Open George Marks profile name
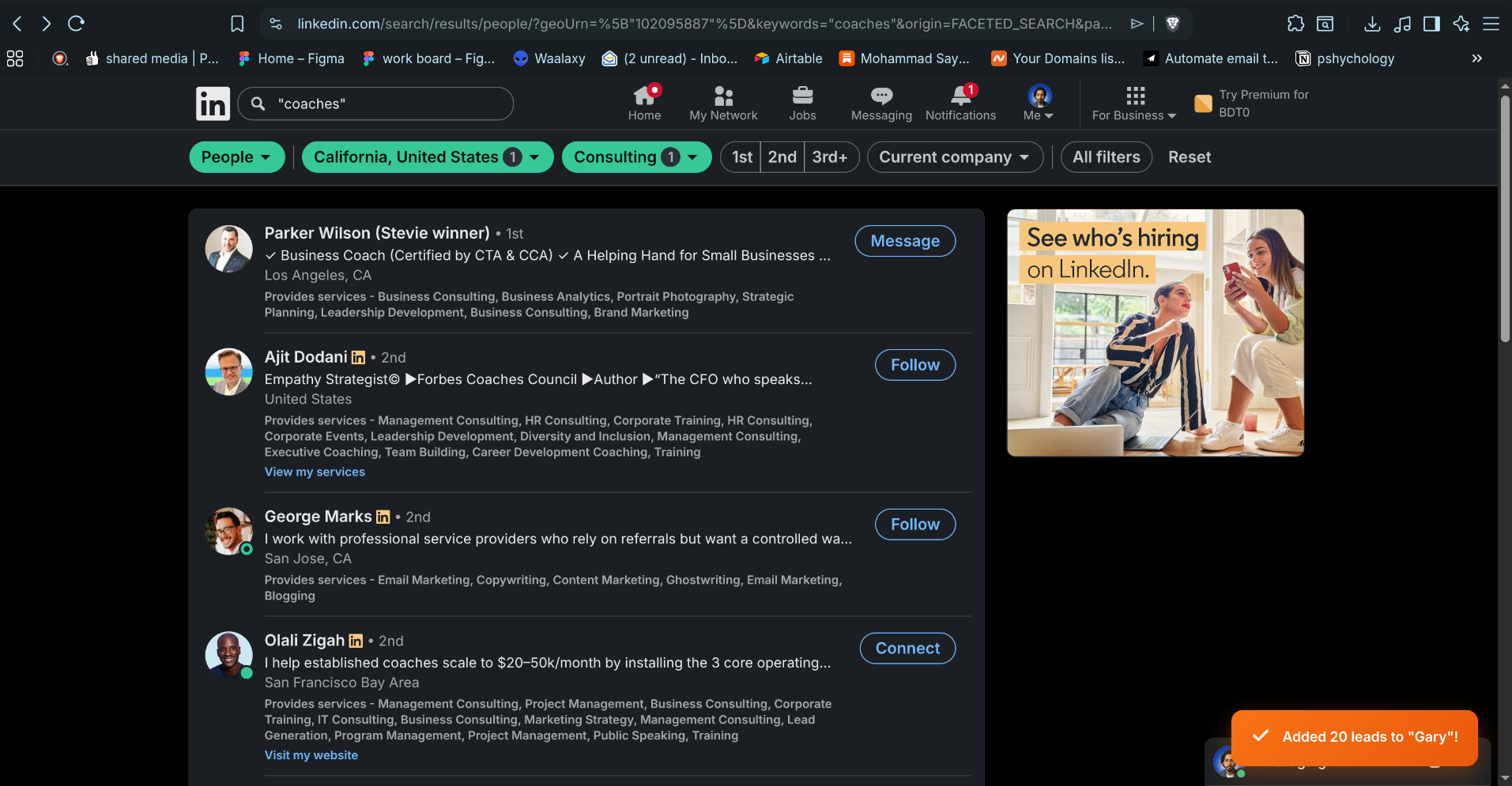Image resolution: width=1512 pixels, height=786 pixels. 318,517
